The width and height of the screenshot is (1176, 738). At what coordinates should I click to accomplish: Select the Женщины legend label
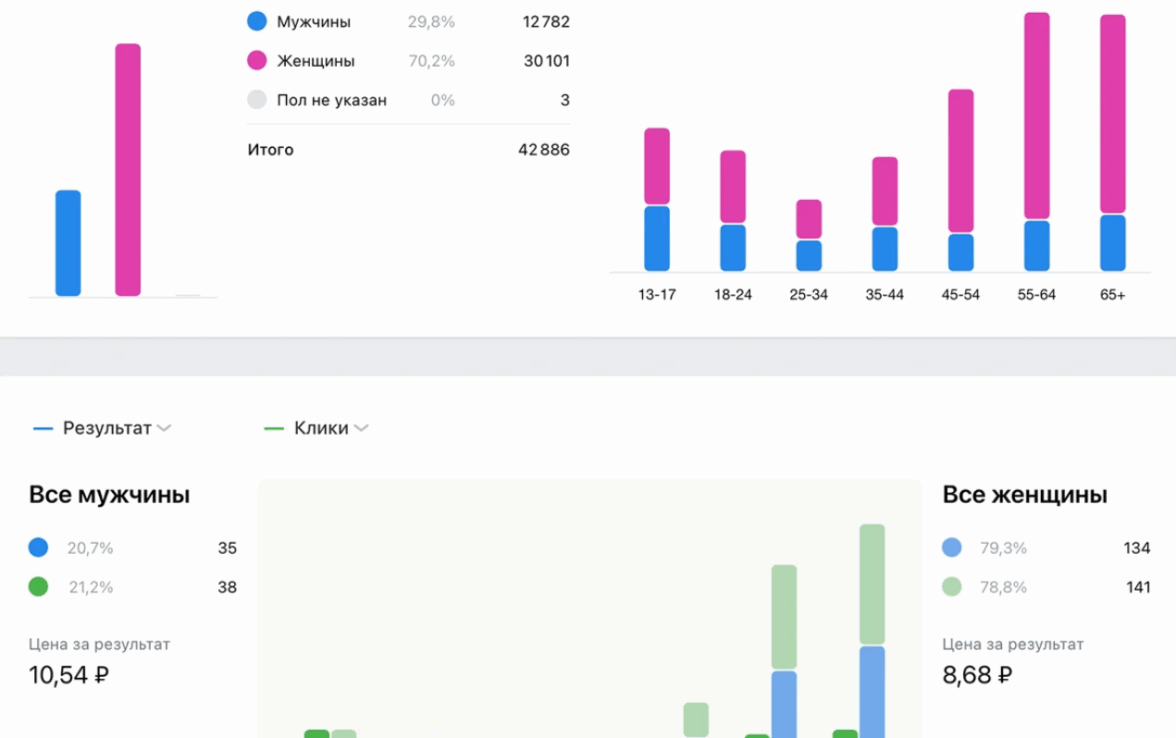[x=316, y=61]
